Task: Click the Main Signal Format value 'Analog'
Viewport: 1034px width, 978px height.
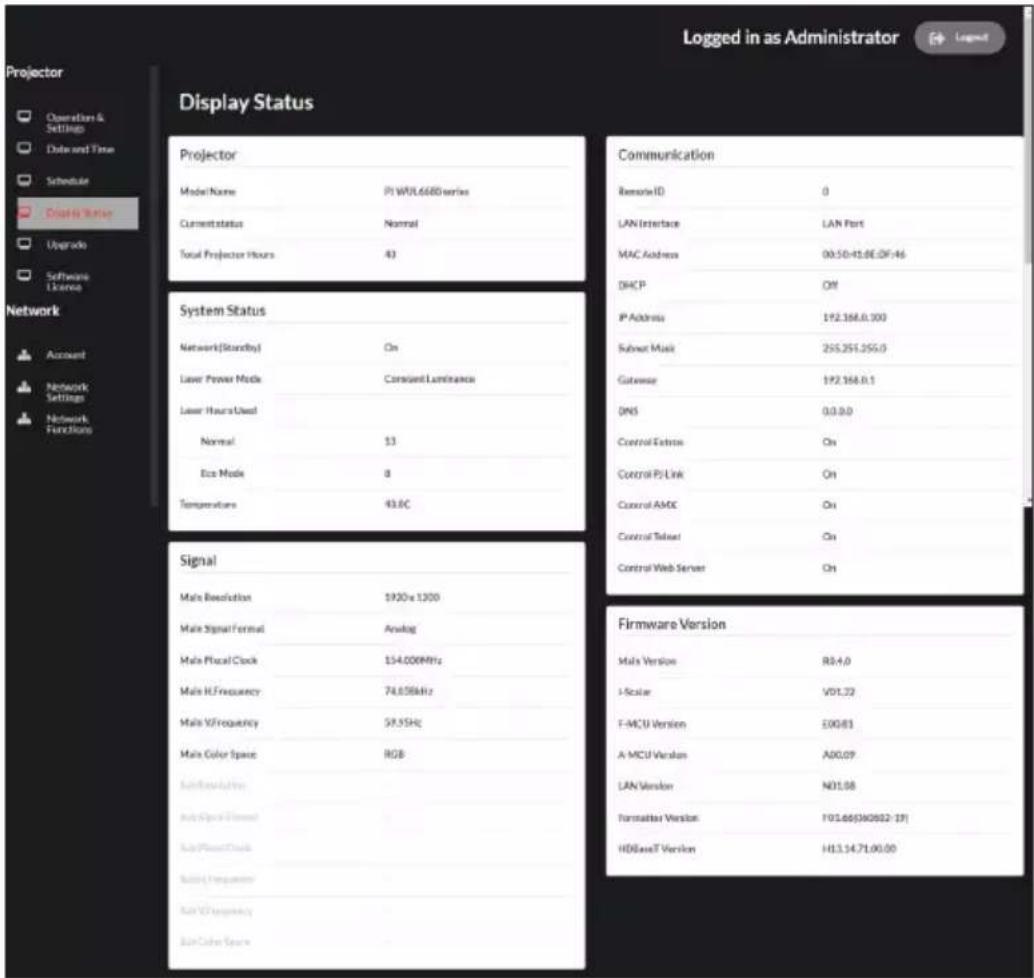Action: pos(400,629)
